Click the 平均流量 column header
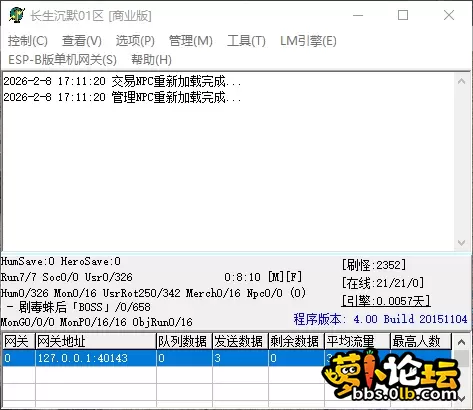The image size is (473, 410). click(x=357, y=341)
